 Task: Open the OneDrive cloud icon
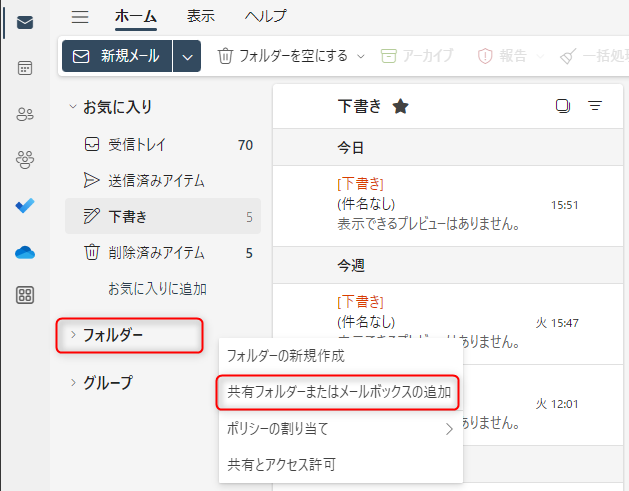(25, 251)
